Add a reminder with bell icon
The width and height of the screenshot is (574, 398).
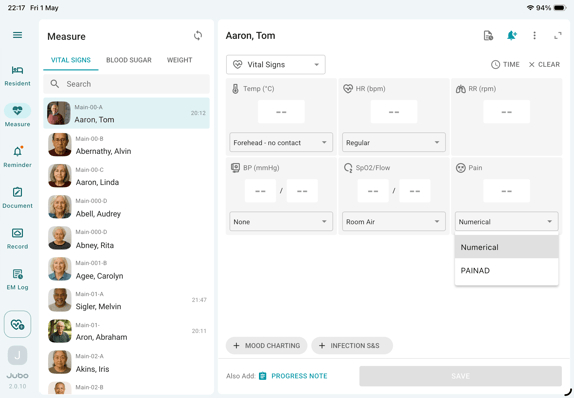(511, 36)
